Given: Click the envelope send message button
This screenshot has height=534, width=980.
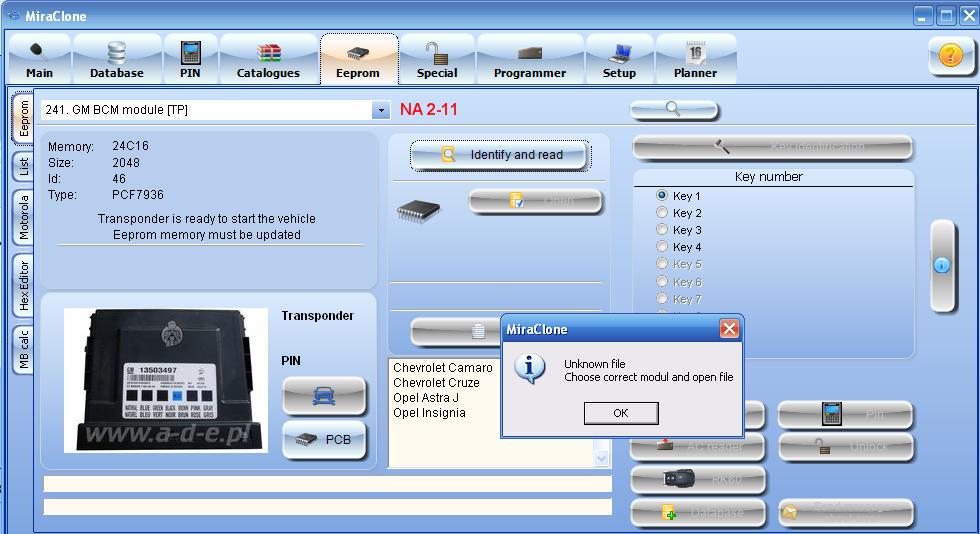Looking at the screenshot, I should click(x=845, y=513).
